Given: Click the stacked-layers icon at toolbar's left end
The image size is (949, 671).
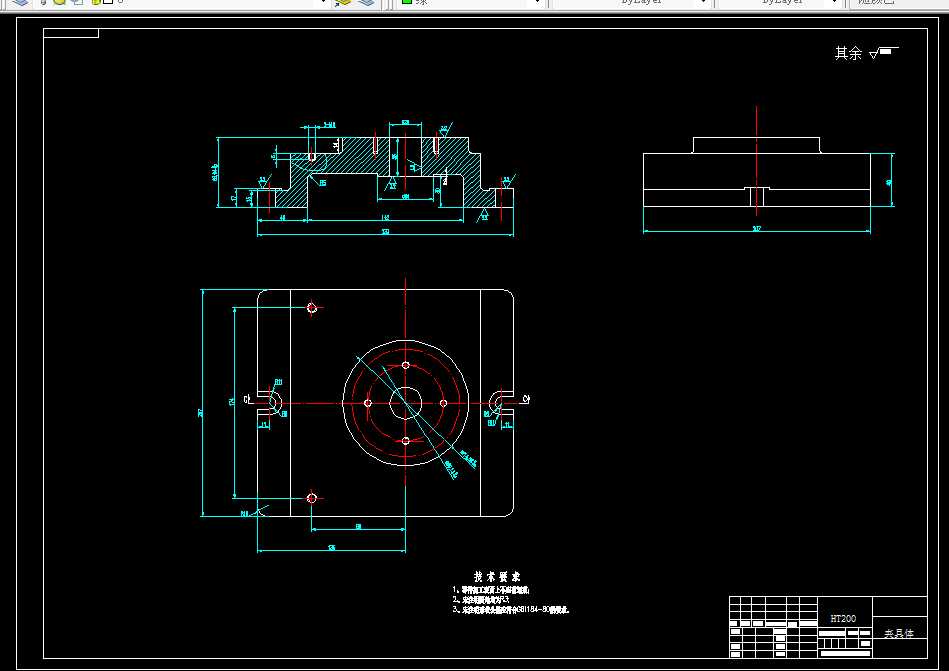Looking at the screenshot, I should point(21,2).
